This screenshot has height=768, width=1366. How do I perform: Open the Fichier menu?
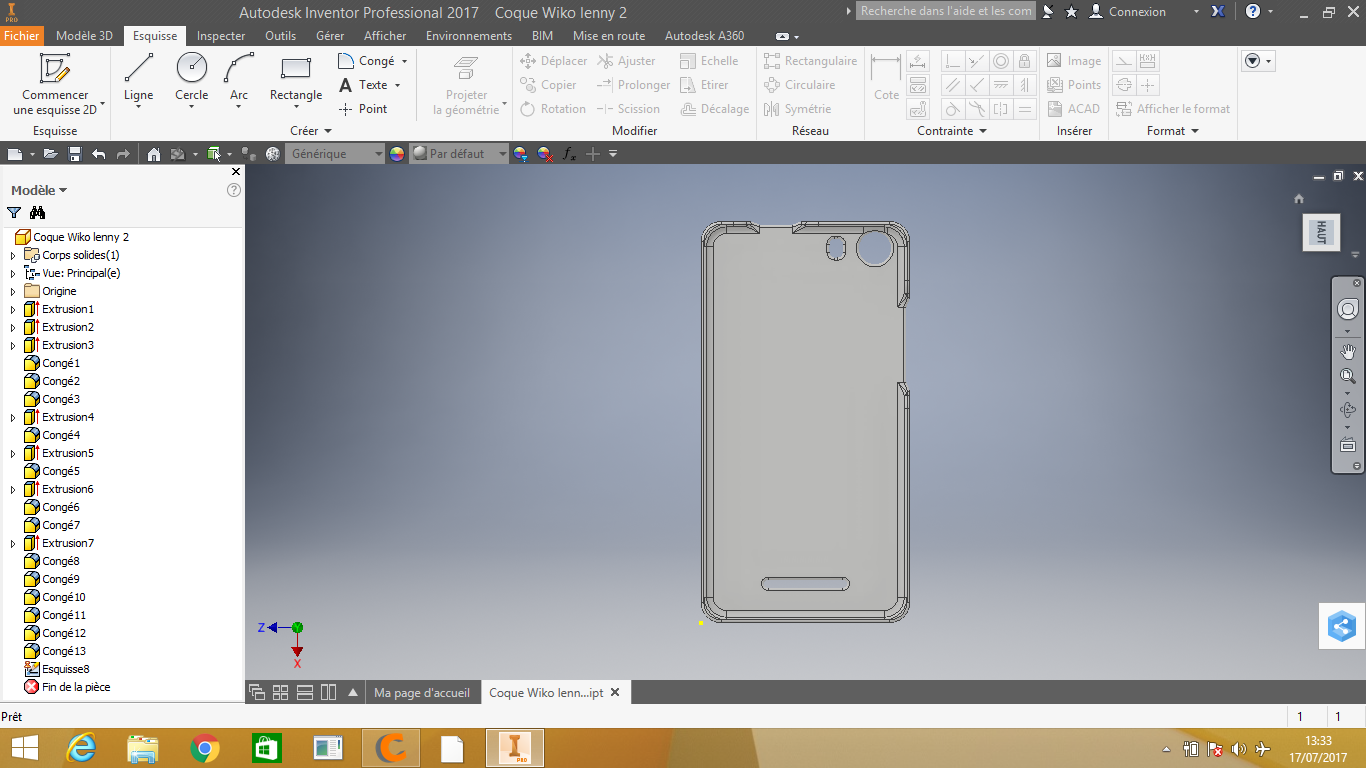pos(21,35)
